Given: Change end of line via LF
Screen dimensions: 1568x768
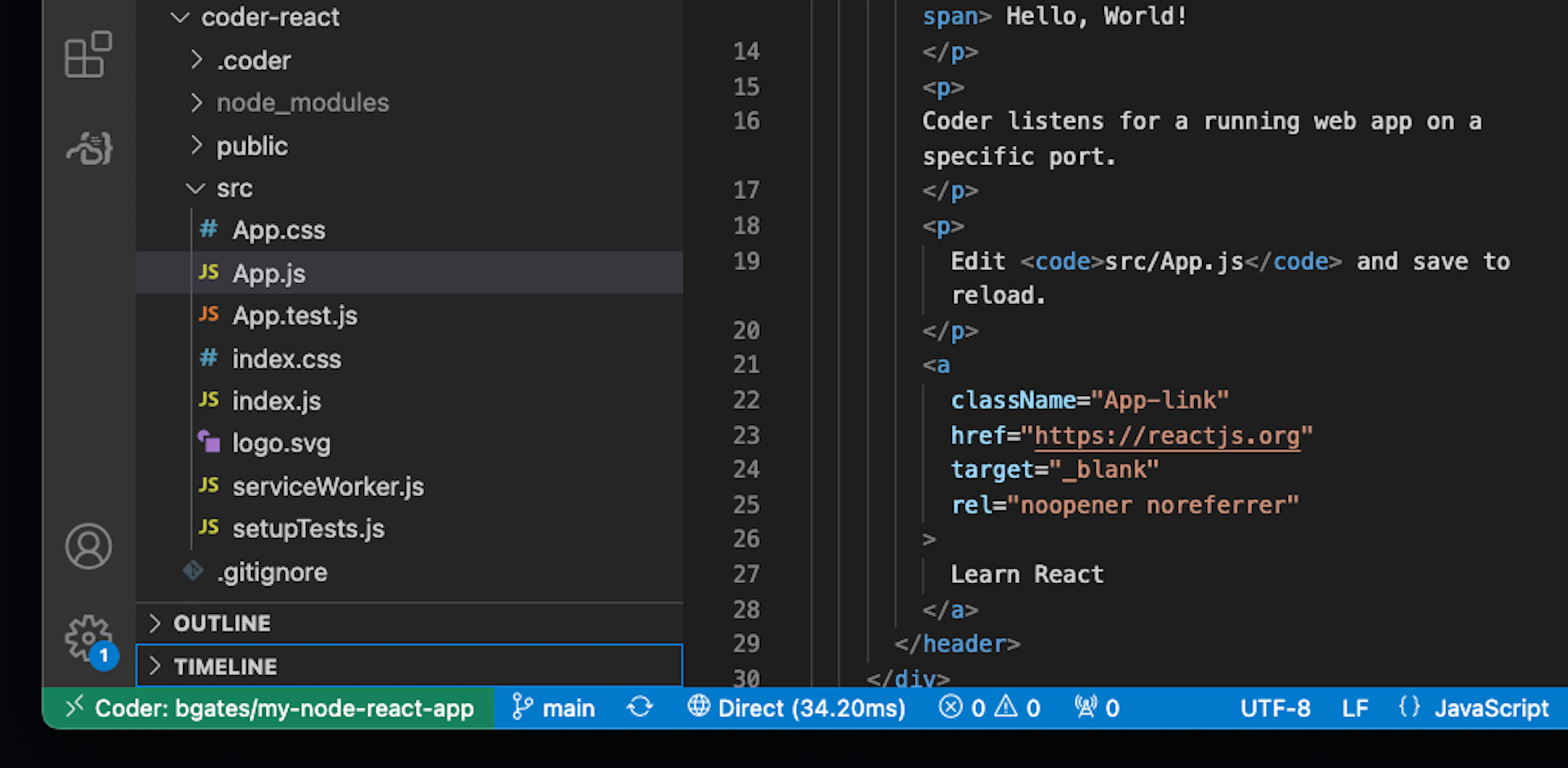Looking at the screenshot, I should 1355,708.
